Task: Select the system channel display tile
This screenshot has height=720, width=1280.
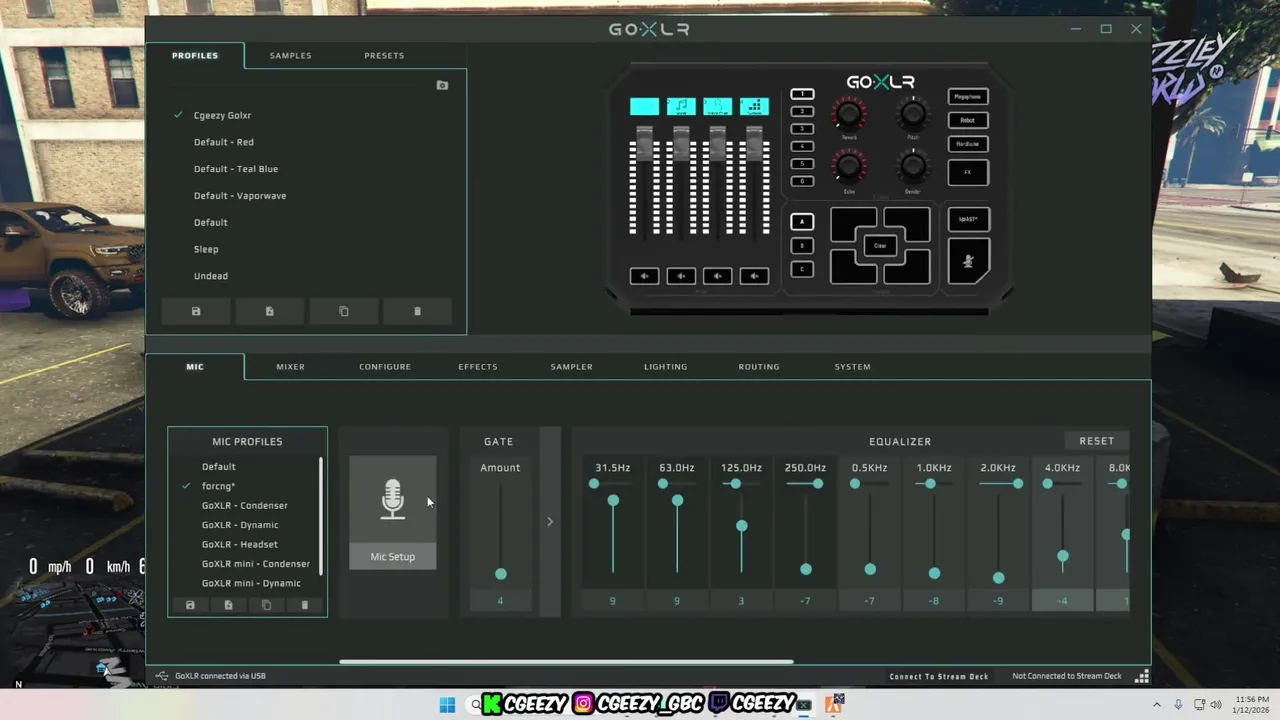Action: [x=754, y=106]
